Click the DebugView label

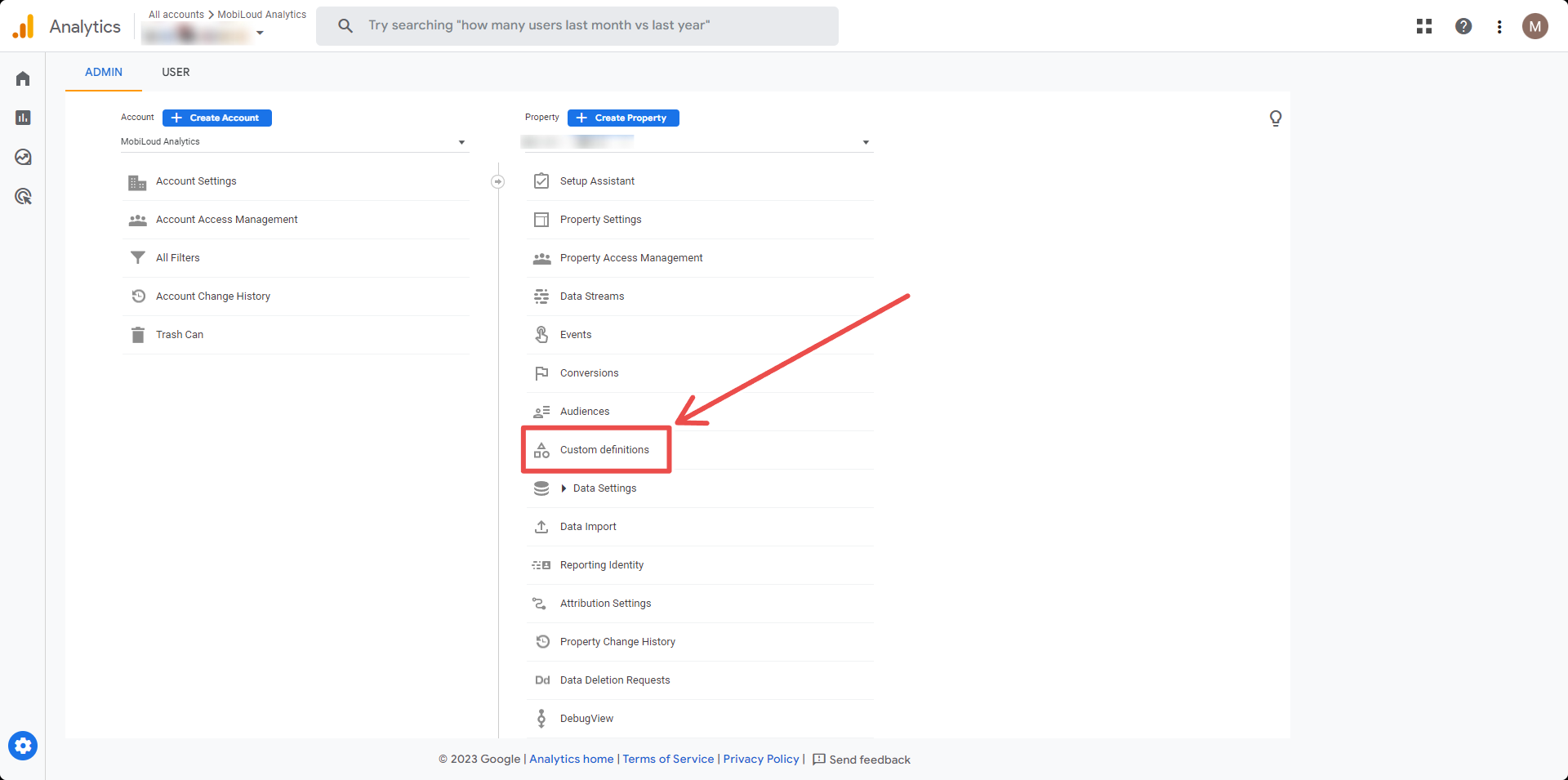(x=586, y=719)
